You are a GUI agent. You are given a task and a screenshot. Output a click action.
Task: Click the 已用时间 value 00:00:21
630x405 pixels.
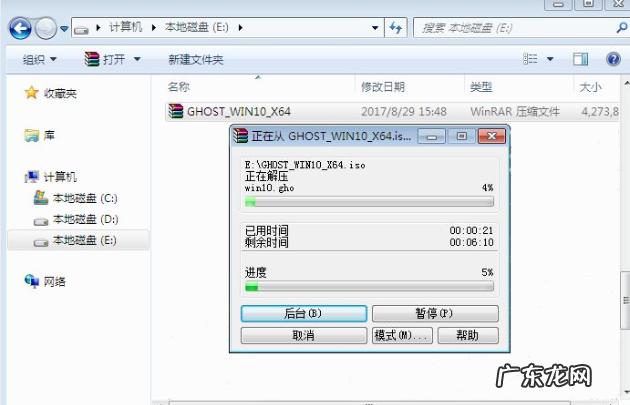(471, 231)
